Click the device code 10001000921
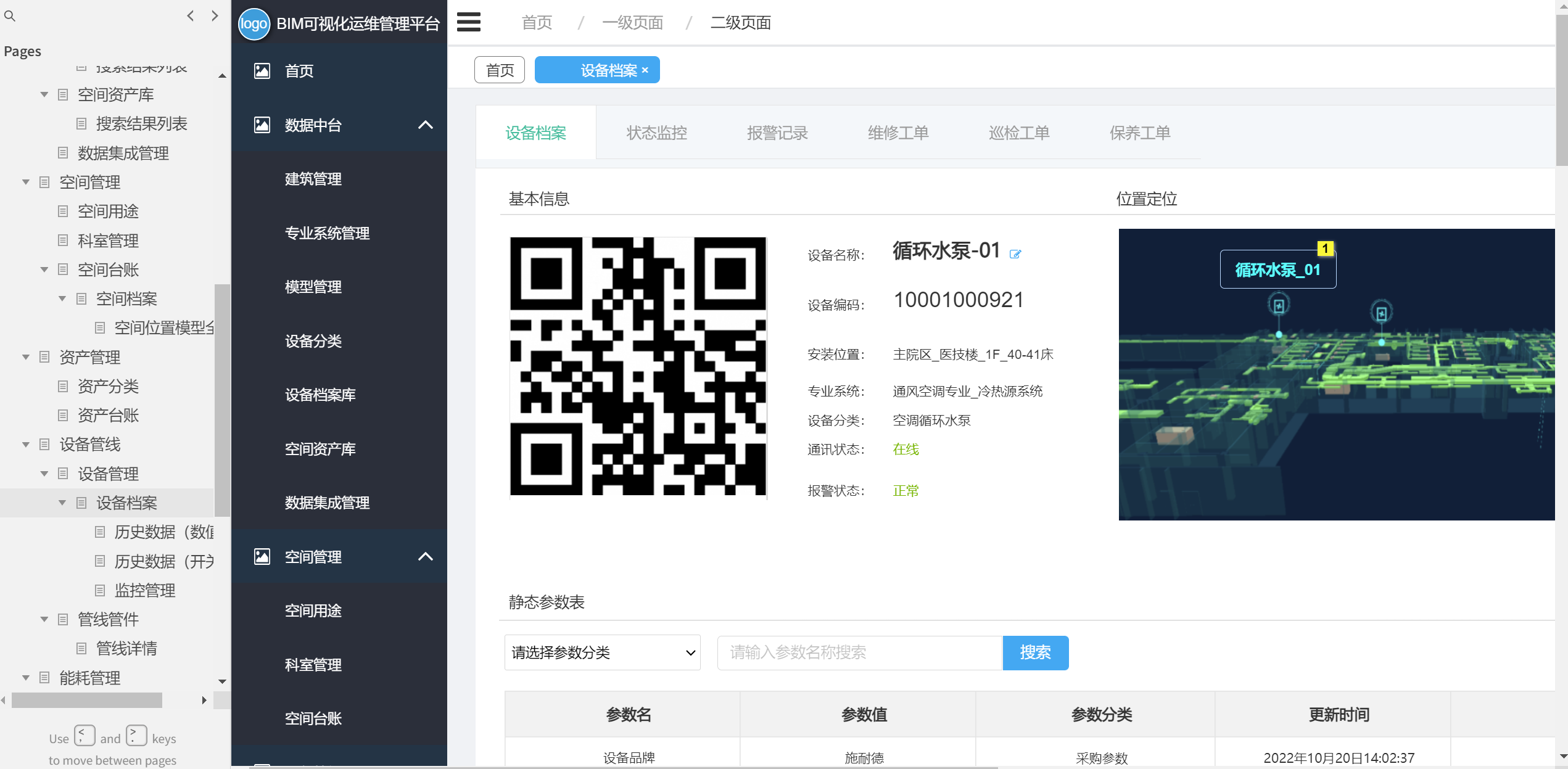 pos(959,300)
